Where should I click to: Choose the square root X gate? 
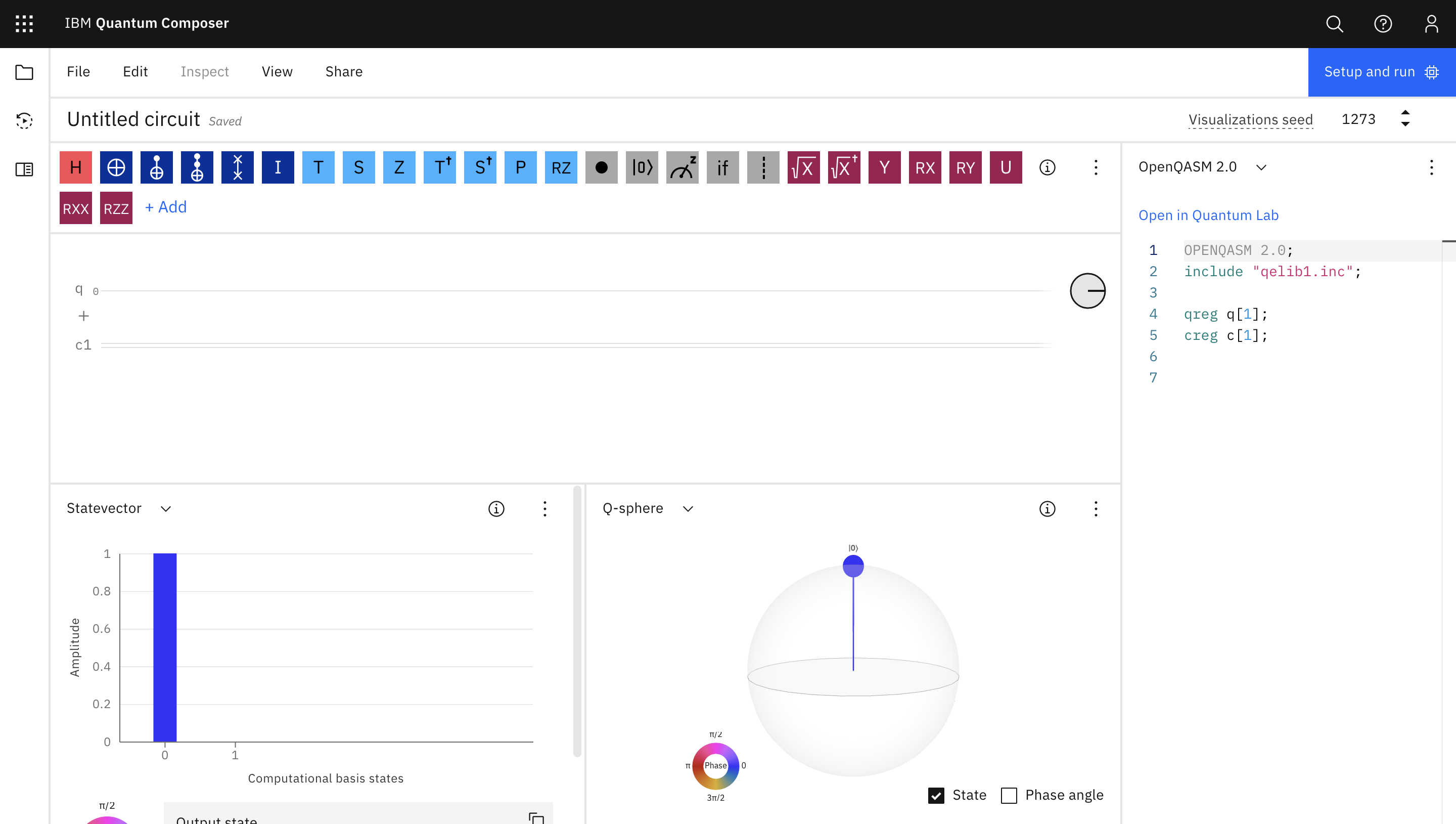pyautogui.click(x=803, y=167)
